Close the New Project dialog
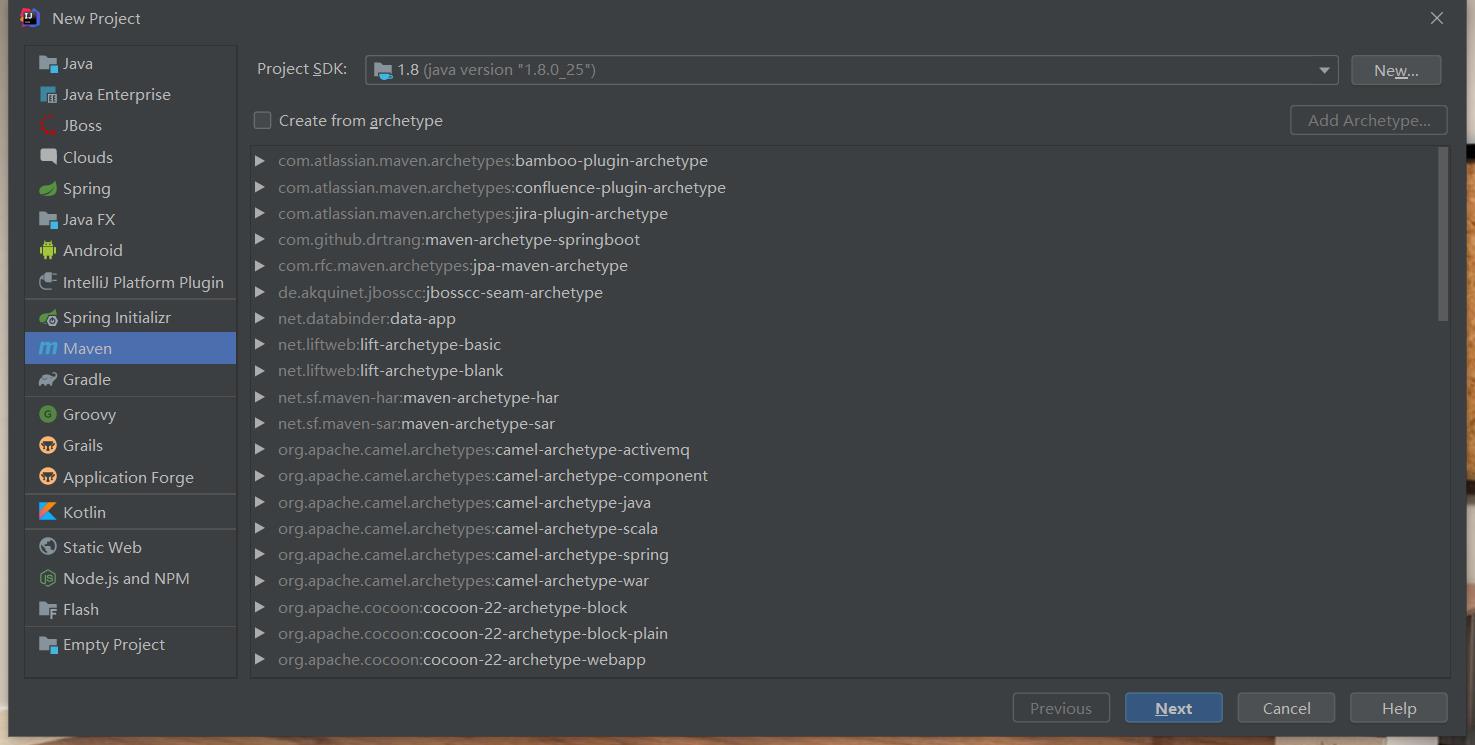This screenshot has width=1475, height=745. tap(1437, 18)
